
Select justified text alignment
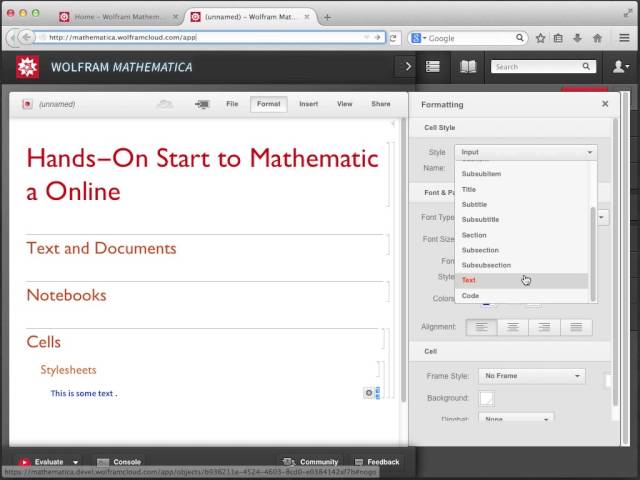click(x=576, y=327)
